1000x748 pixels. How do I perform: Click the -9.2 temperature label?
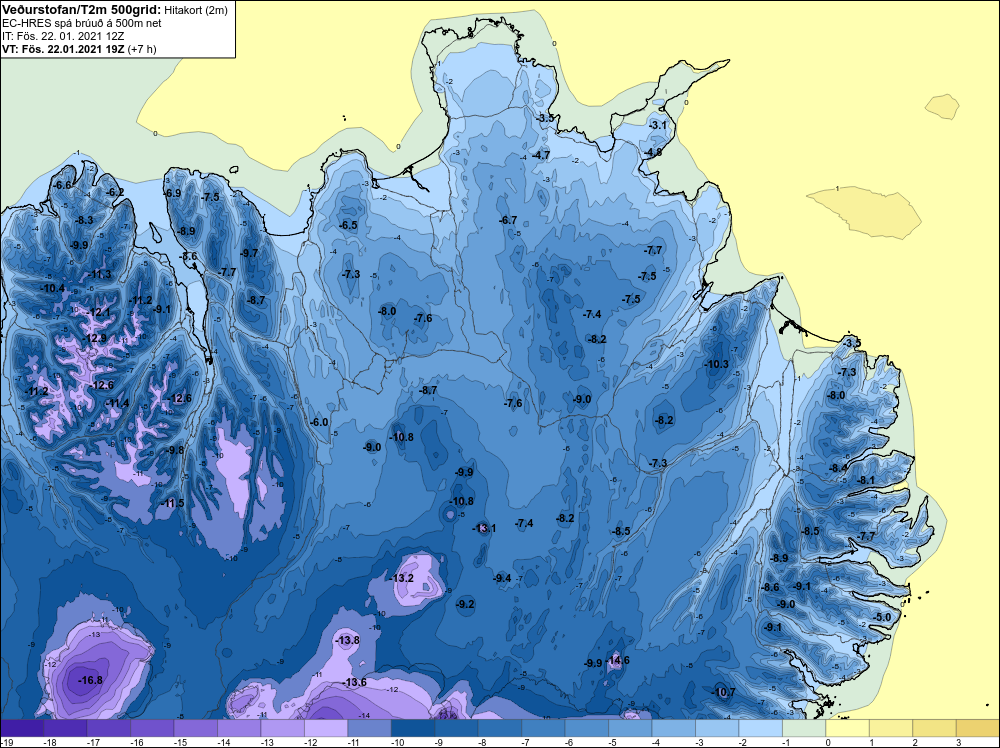(x=466, y=605)
